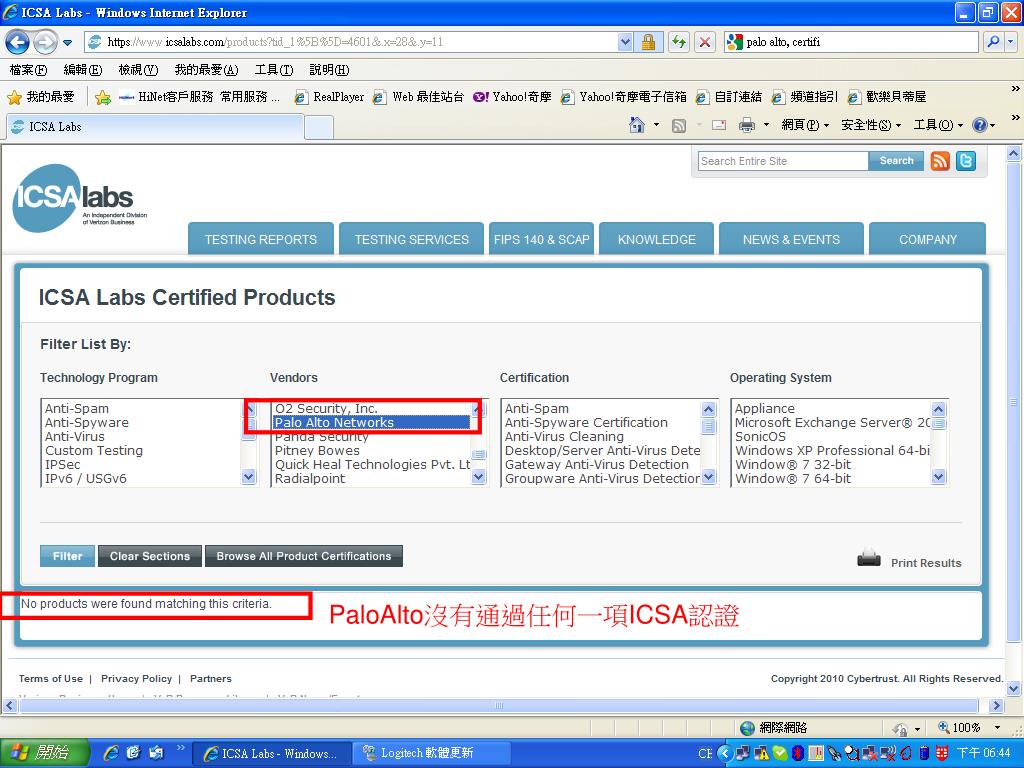Click the blue Help question icon
Screen dimensions: 1024x768
coord(980,125)
